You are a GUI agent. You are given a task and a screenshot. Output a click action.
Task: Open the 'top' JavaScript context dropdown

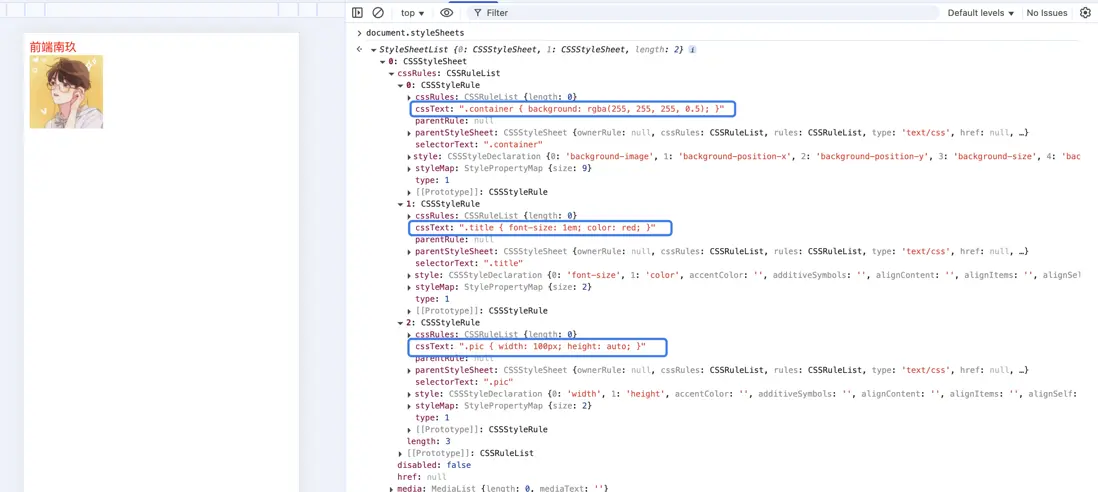pos(412,13)
